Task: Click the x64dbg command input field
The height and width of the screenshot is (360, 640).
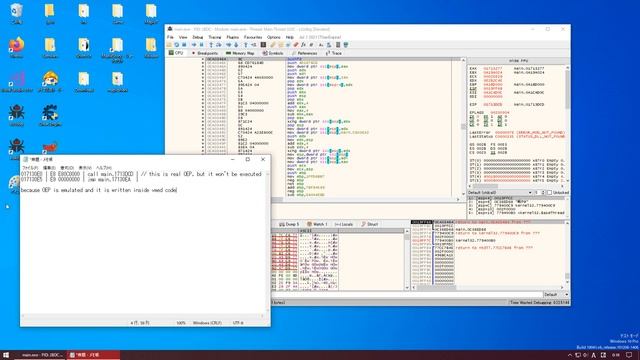Action: [x=407, y=294]
